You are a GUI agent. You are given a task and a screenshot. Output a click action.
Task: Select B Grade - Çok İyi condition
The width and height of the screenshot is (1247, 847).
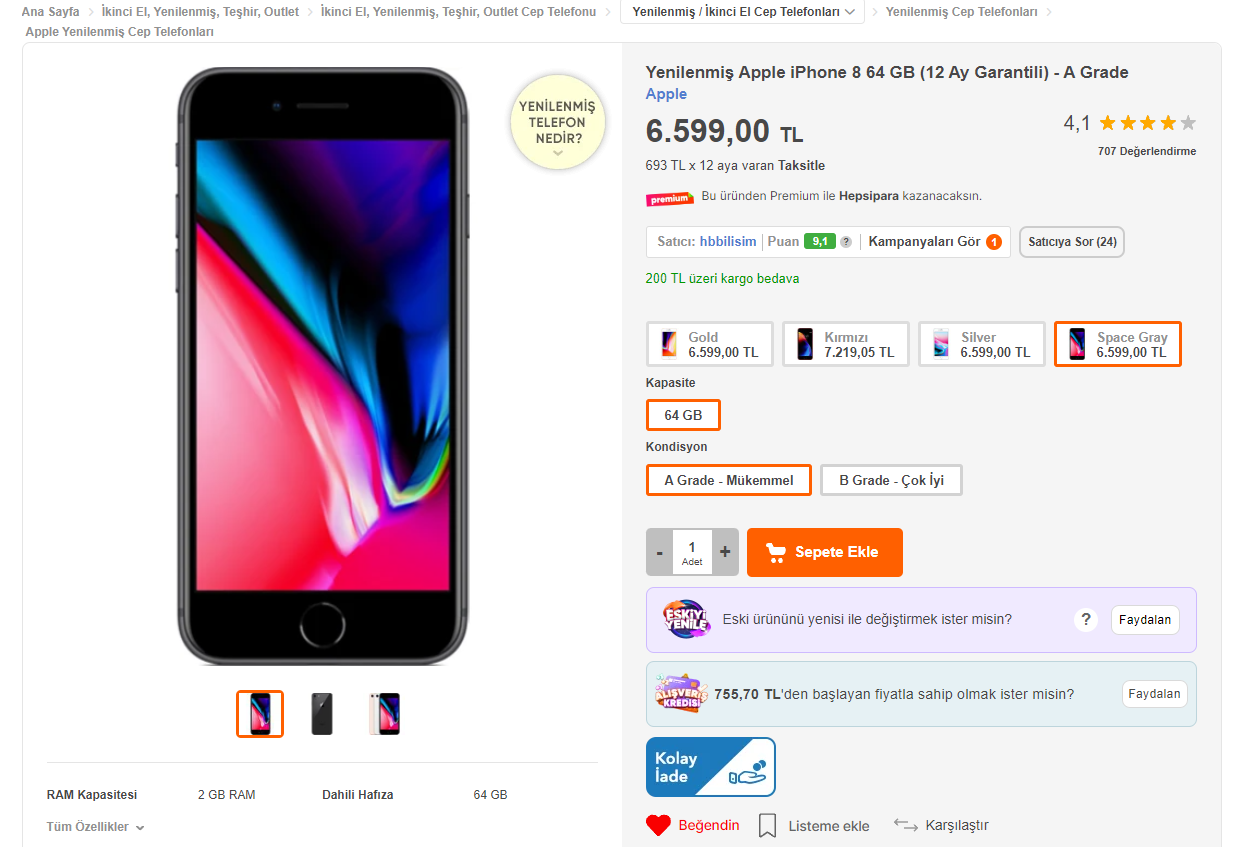click(891, 480)
